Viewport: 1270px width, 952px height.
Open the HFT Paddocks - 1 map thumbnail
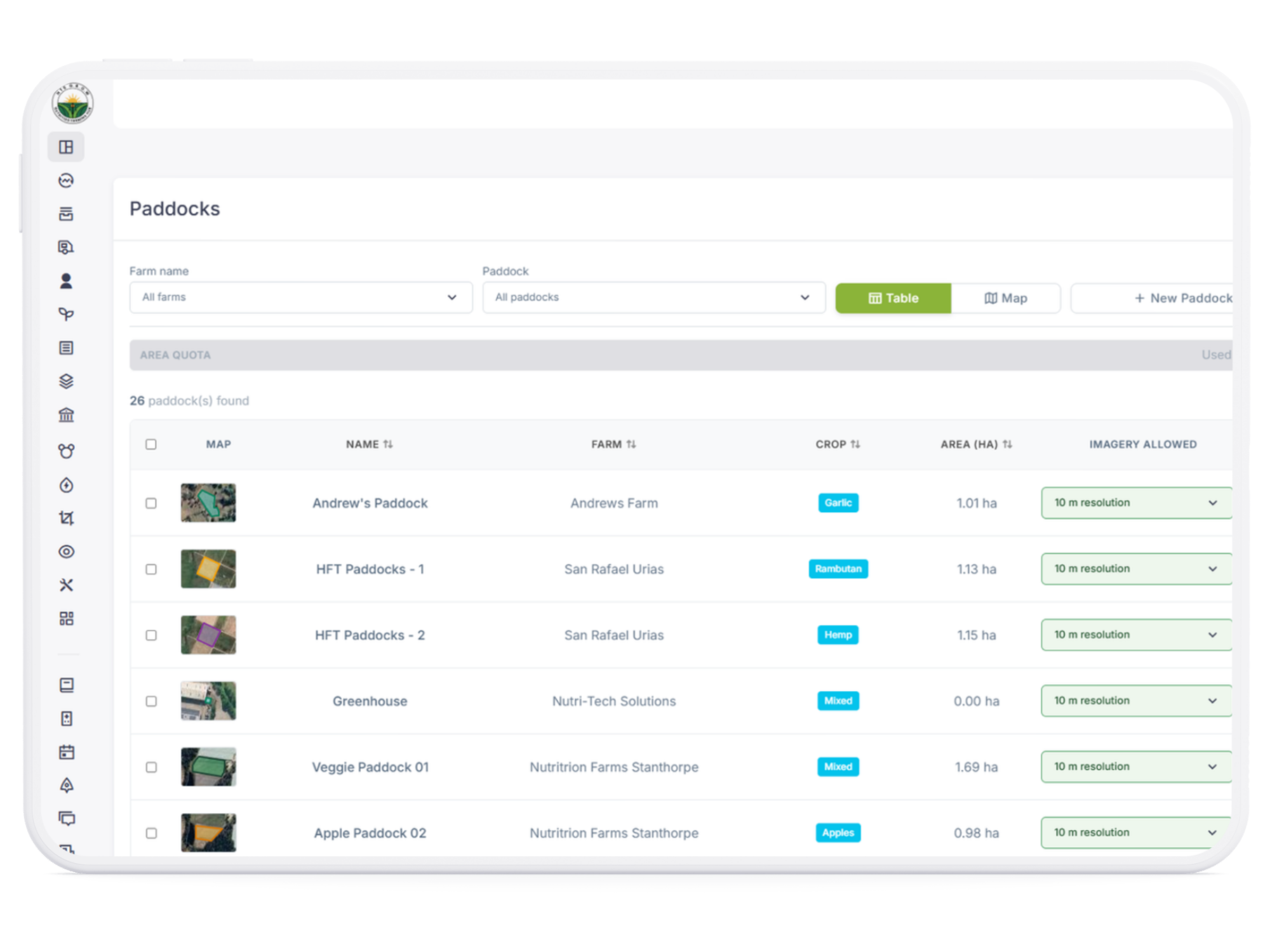pos(208,569)
